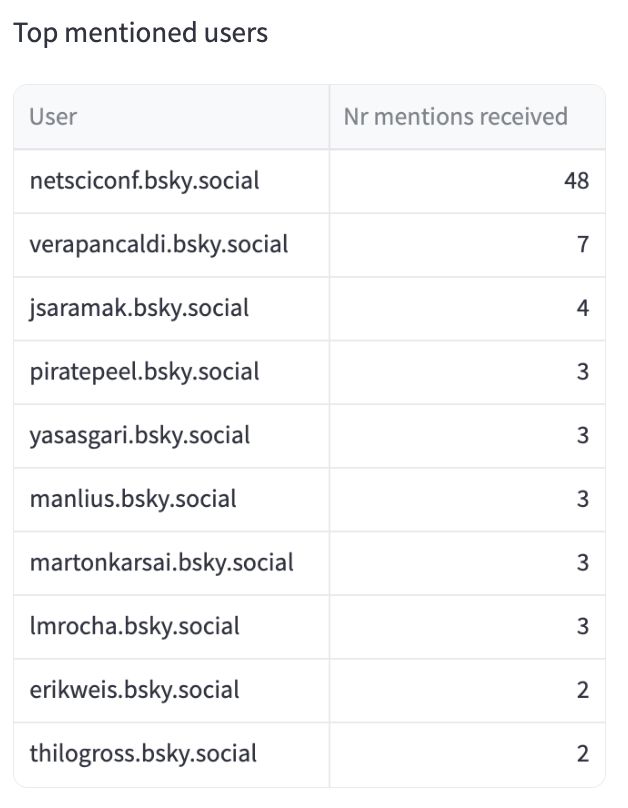Click the mentions value 7 cell
The height and width of the screenshot is (808, 628).
467,245
